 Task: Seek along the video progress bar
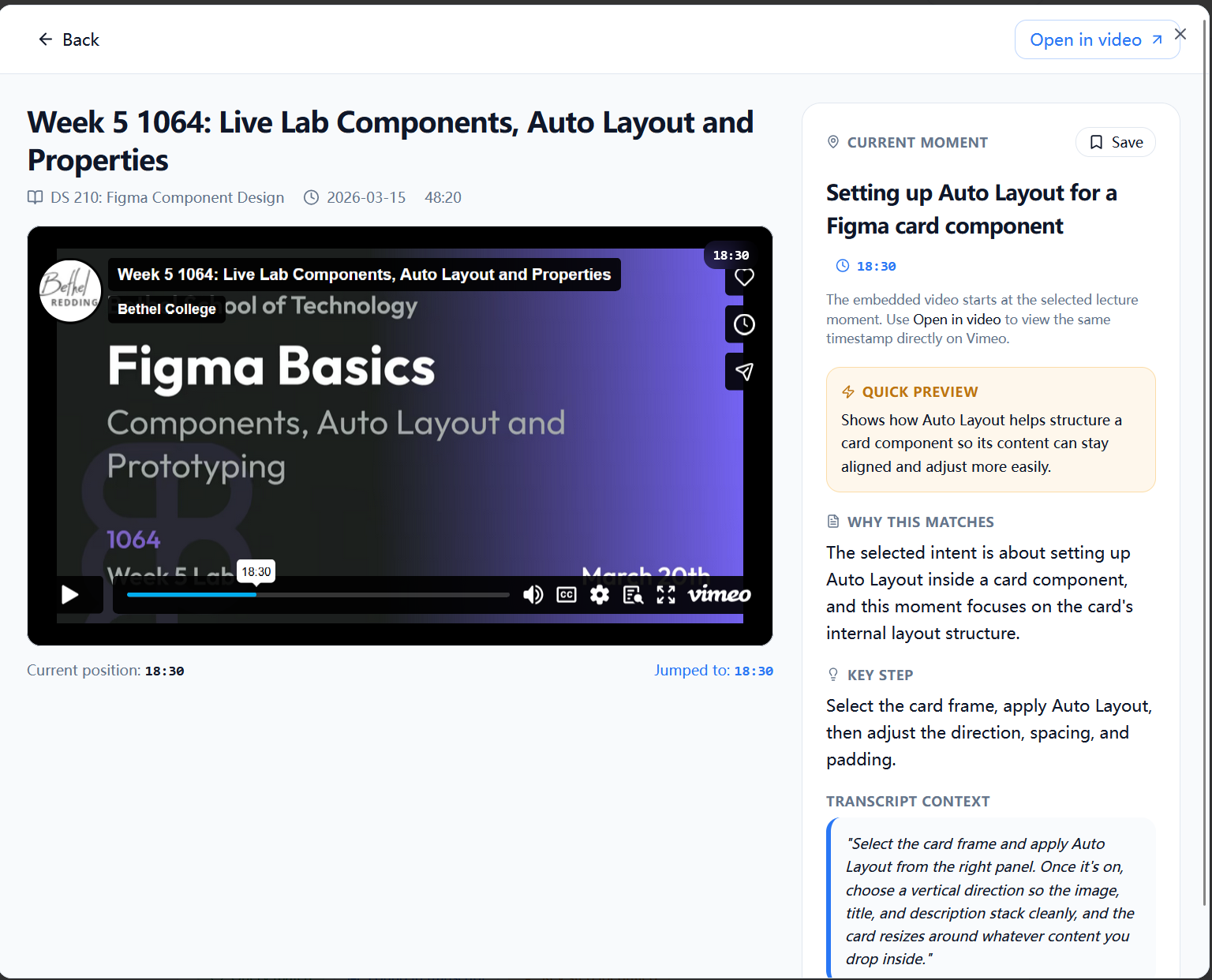pyautogui.click(x=318, y=595)
